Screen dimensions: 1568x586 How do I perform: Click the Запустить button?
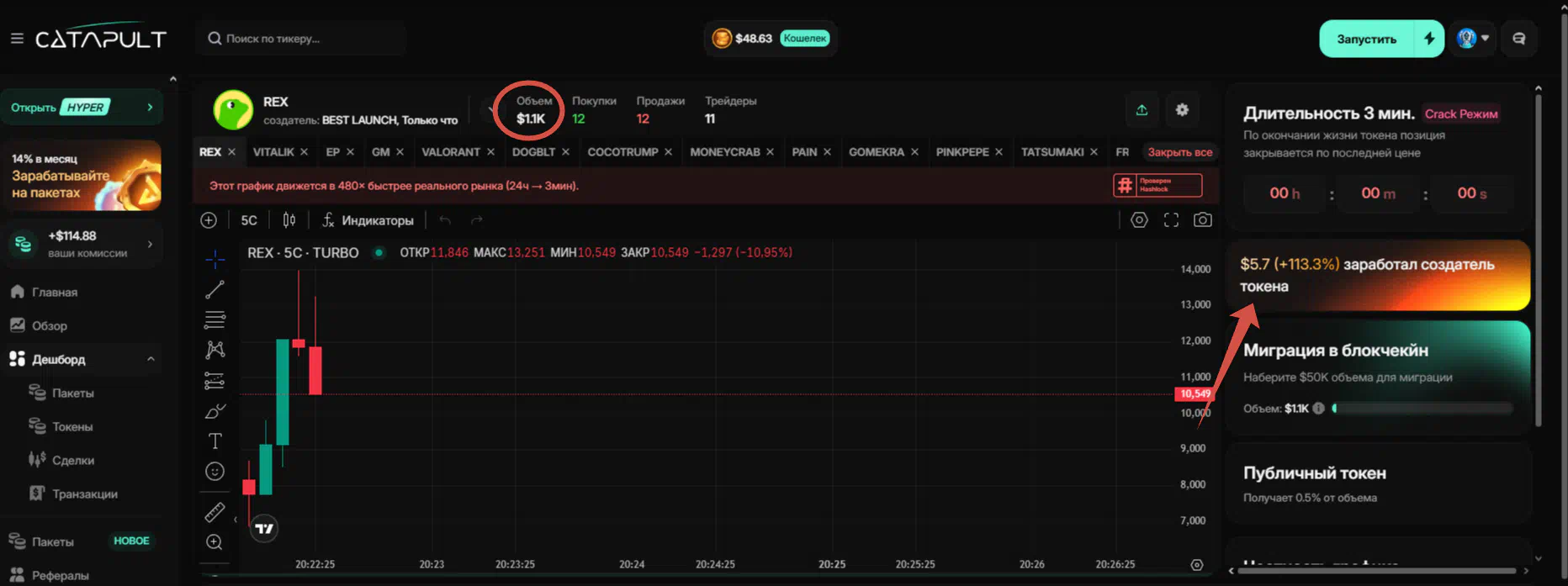point(1366,39)
